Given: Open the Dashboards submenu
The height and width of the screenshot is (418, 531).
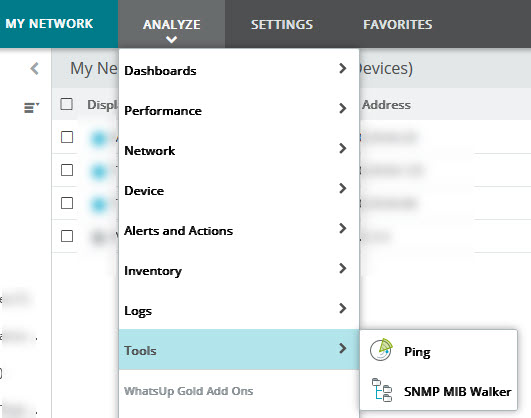Looking at the screenshot, I should point(239,70).
